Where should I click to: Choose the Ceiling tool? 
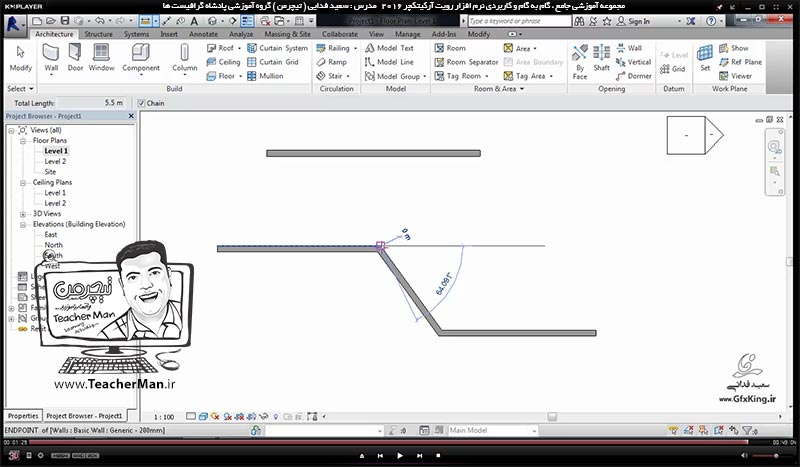click(x=223, y=62)
